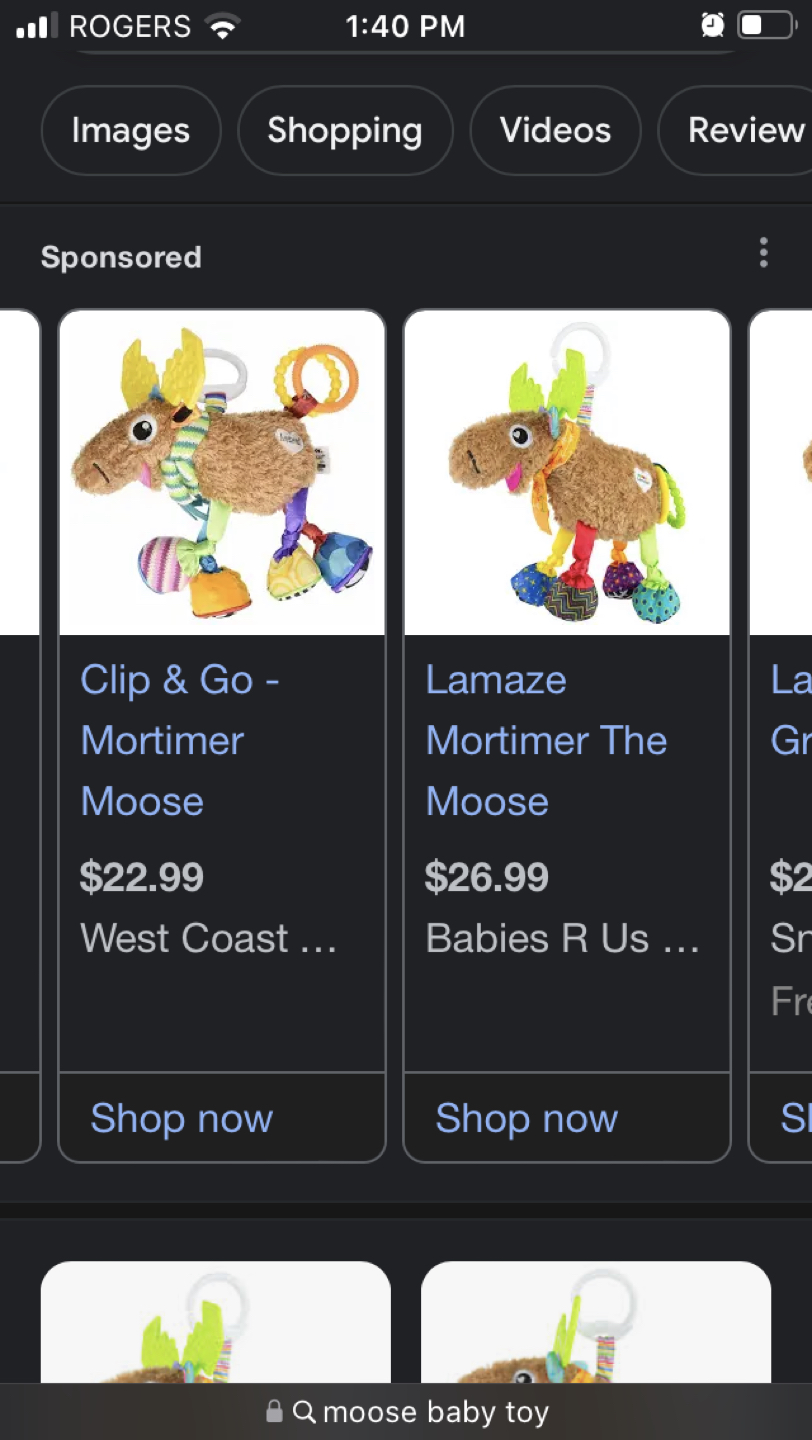Tap the cellular signal bars icon
Image resolution: width=812 pixels, height=1440 pixels.
click(x=37, y=26)
